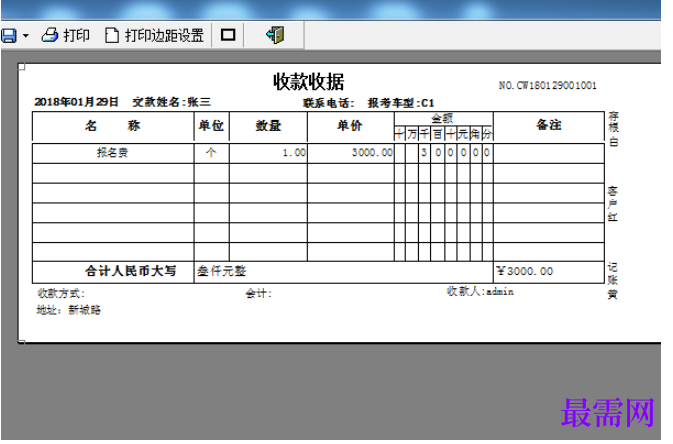The image size is (673, 444).
Task: Click the 会计 label
Action: (258, 294)
